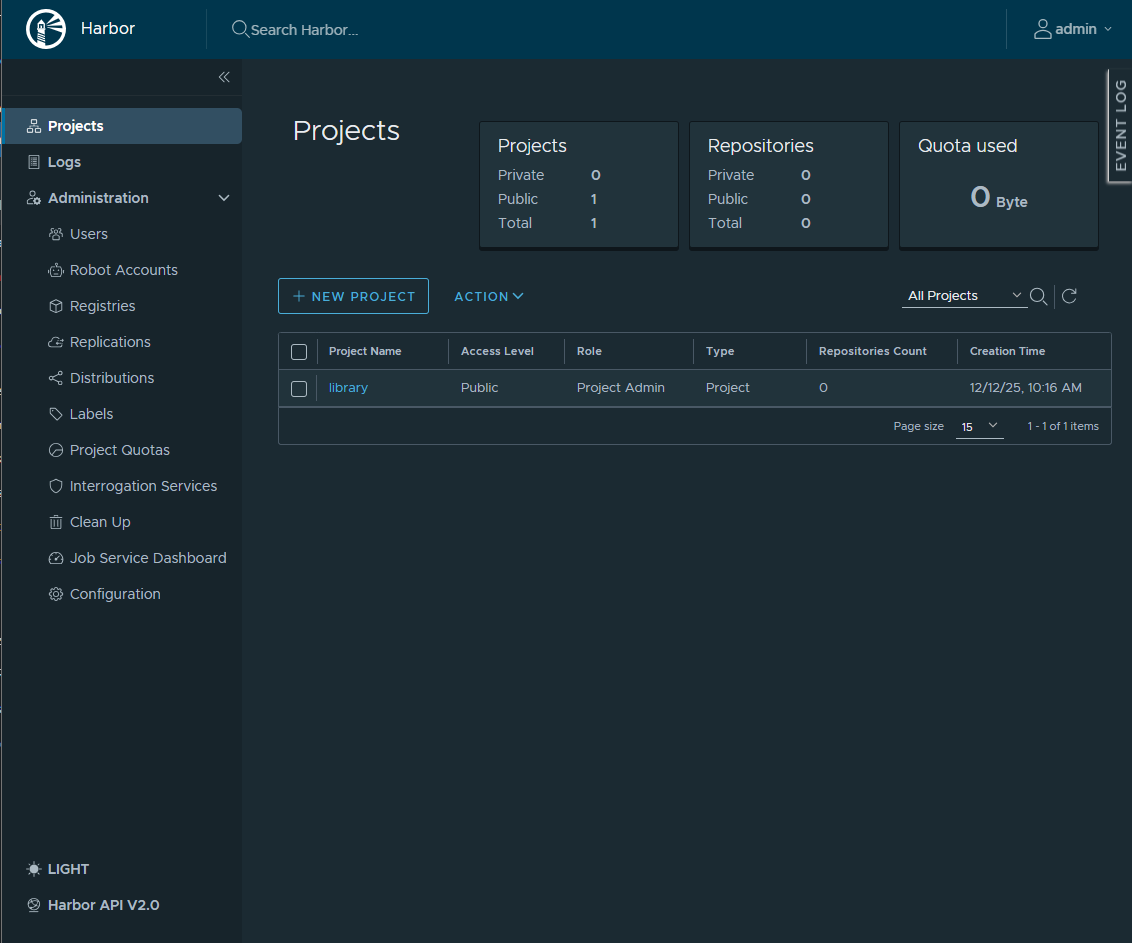Switch to LIGHT theme
The height and width of the screenshot is (943, 1132).
point(68,869)
